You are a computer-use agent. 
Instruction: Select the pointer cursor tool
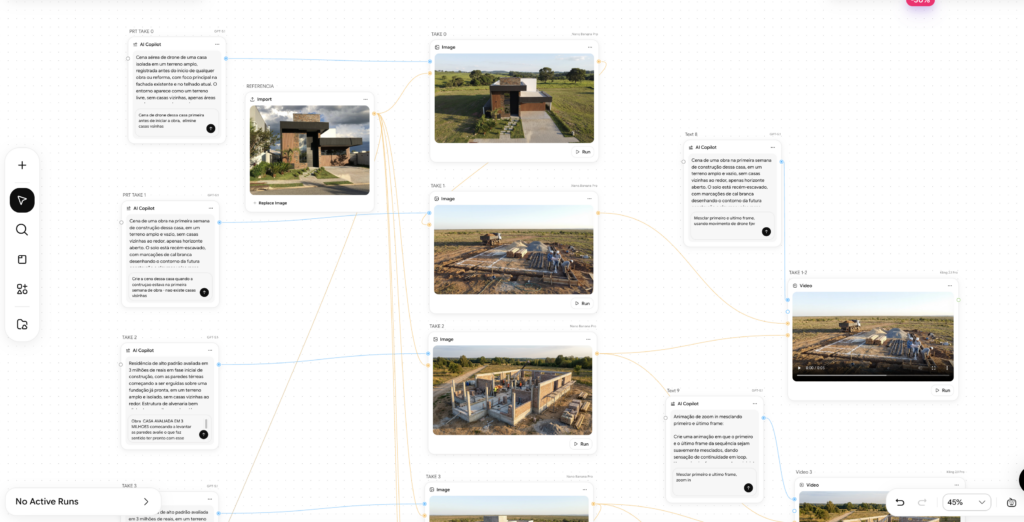pyautogui.click(x=22, y=200)
